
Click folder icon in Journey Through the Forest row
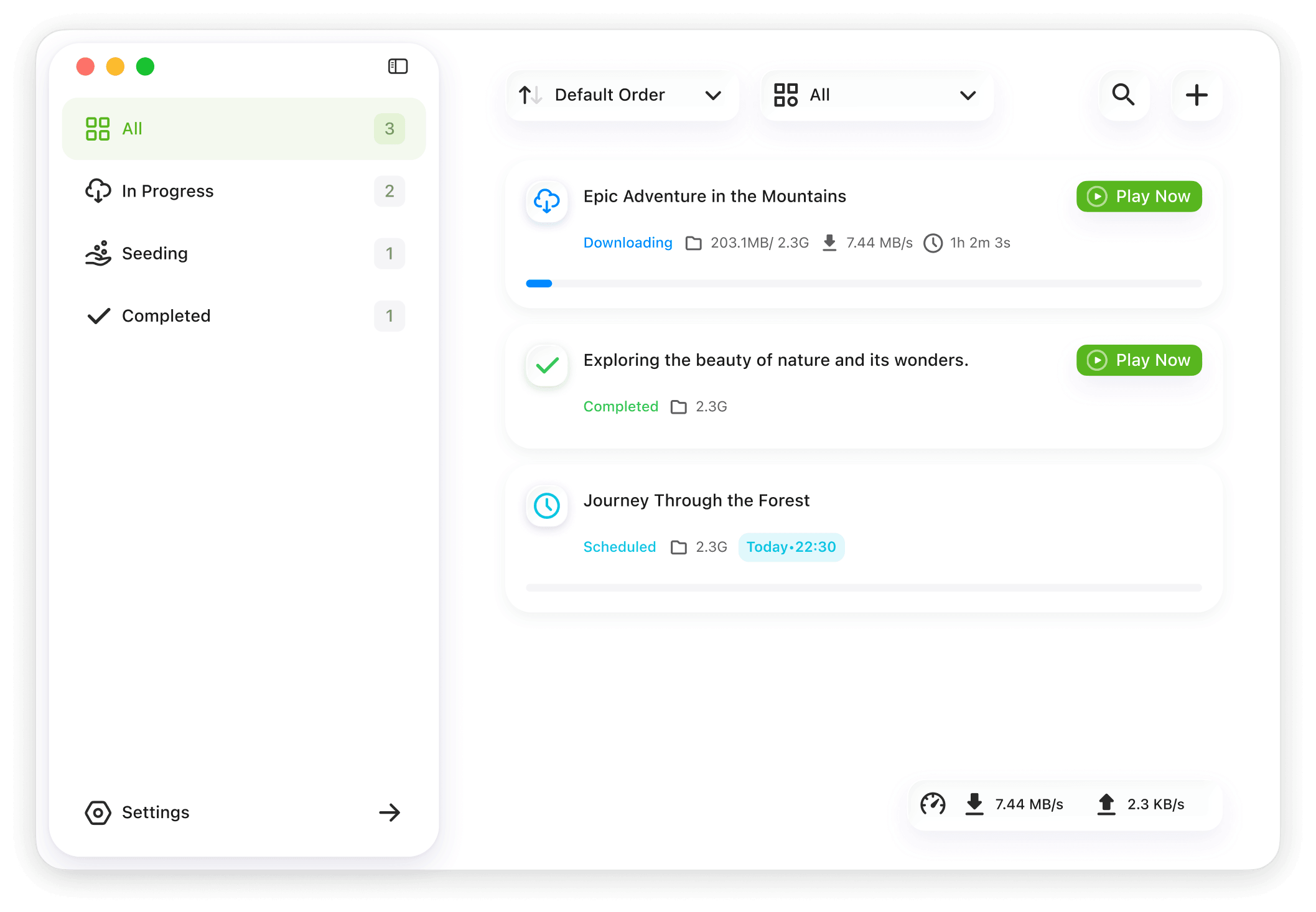pyautogui.click(x=678, y=547)
